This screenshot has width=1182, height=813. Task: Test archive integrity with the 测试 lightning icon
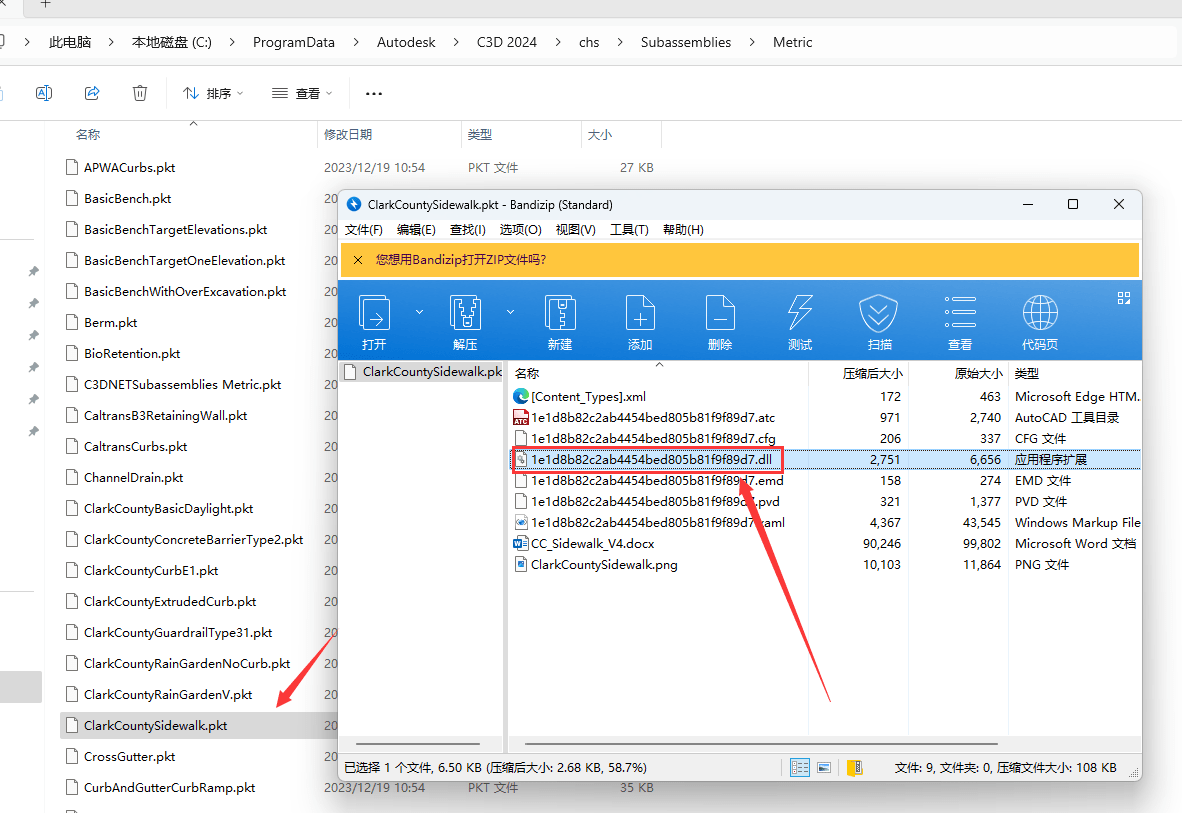(x=799, y=320)
